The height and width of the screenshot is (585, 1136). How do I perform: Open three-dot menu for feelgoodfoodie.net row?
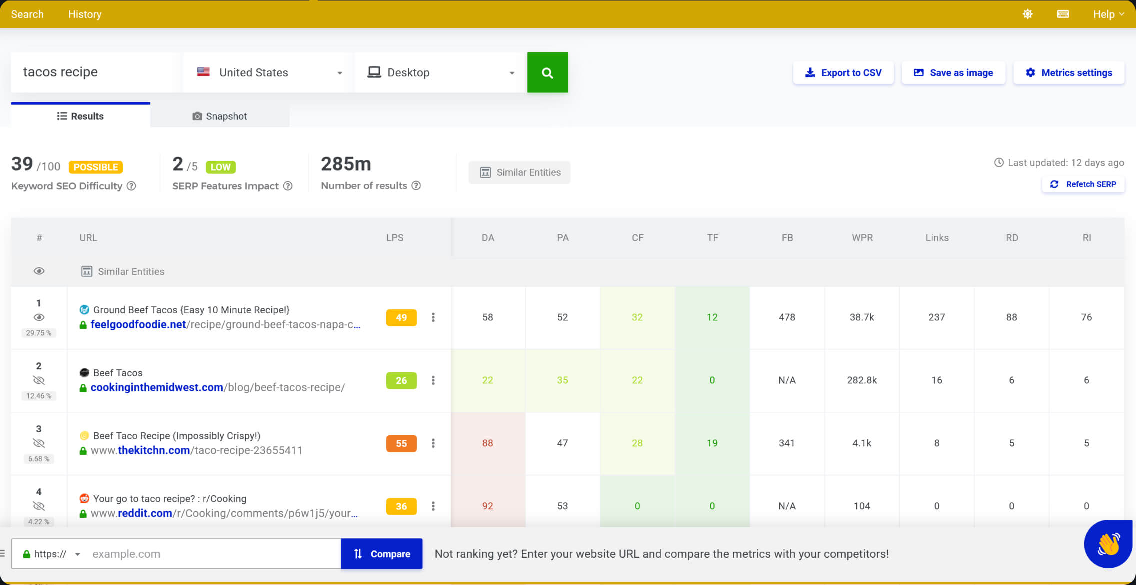(433, 318)
